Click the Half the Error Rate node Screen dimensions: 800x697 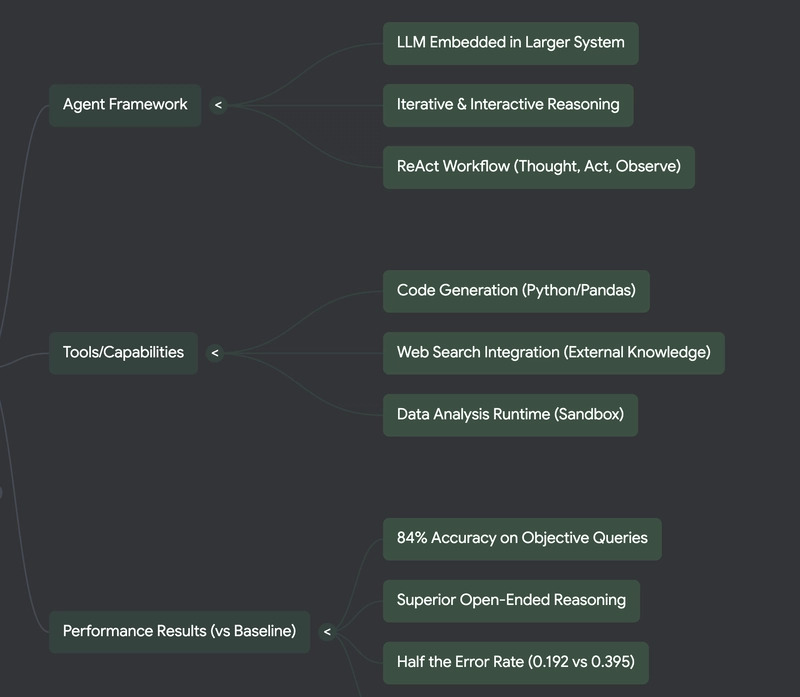(516, 663)
